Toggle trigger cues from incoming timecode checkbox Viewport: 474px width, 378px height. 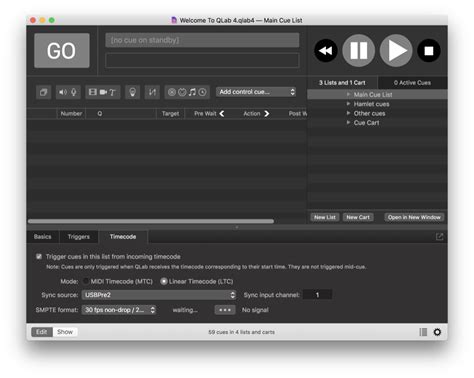point(39,256)
